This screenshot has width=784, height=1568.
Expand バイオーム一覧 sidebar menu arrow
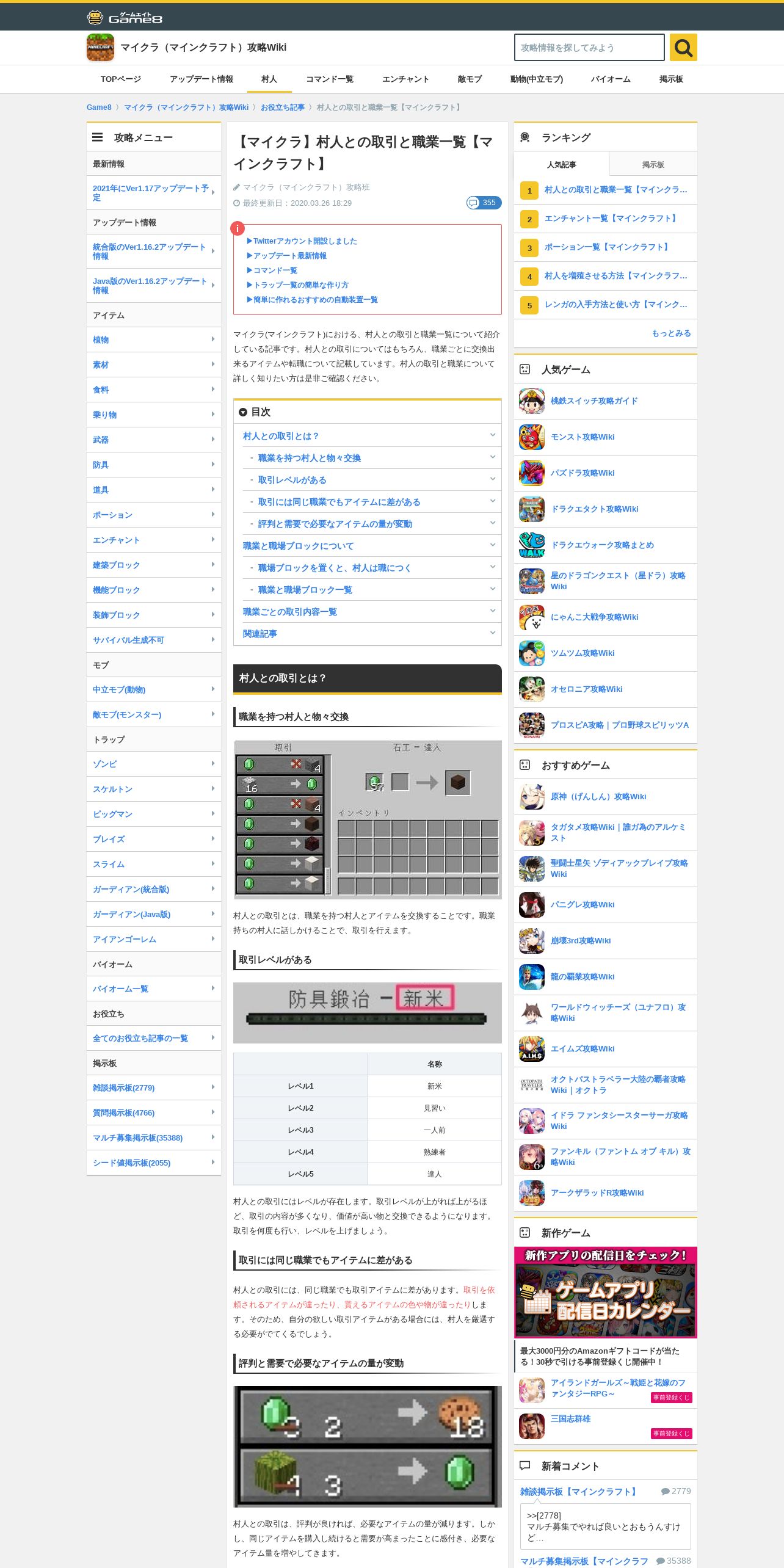[213, 988]
